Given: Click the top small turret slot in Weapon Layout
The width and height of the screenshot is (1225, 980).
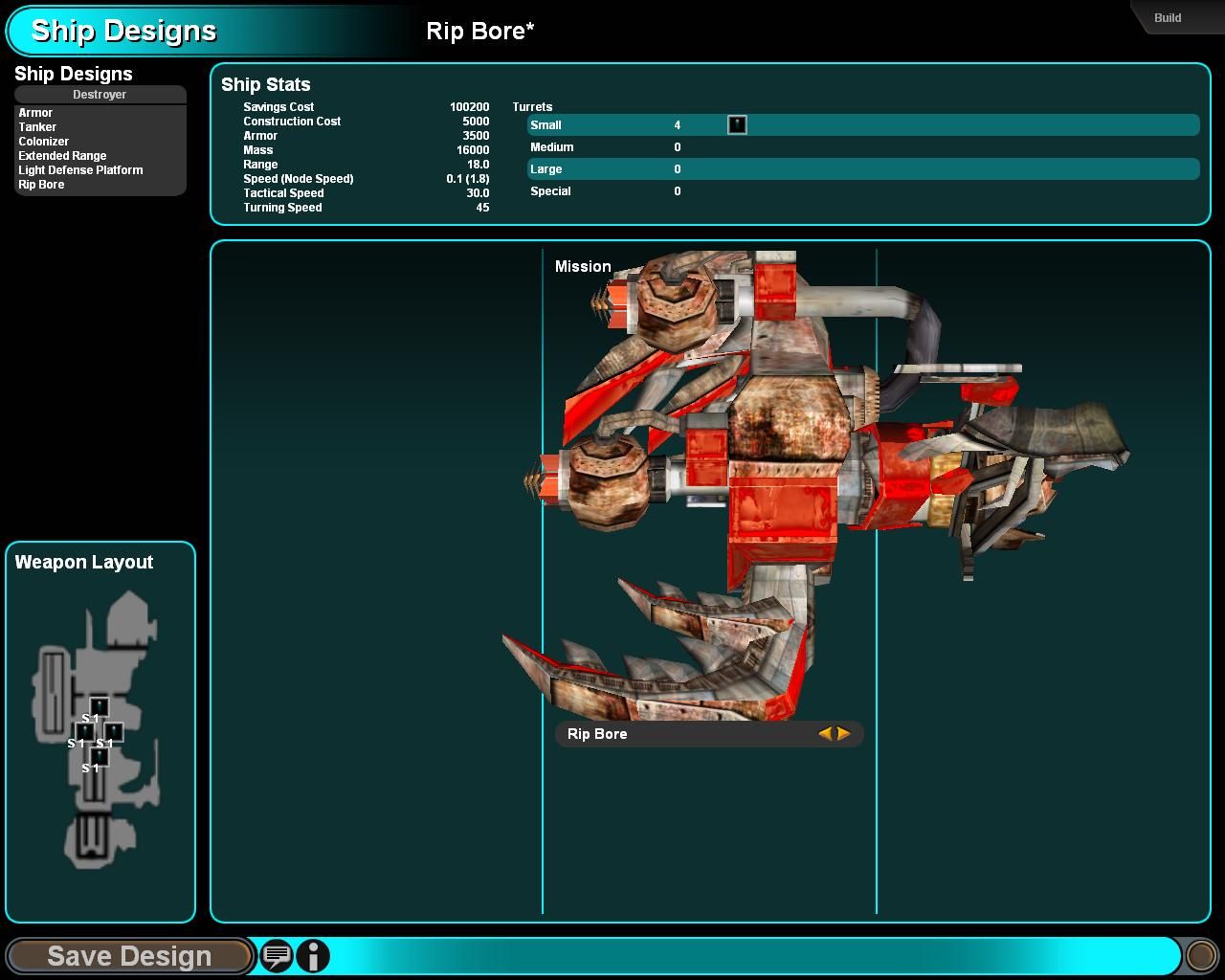Looking at the screenshot, I should click(99, 706).
